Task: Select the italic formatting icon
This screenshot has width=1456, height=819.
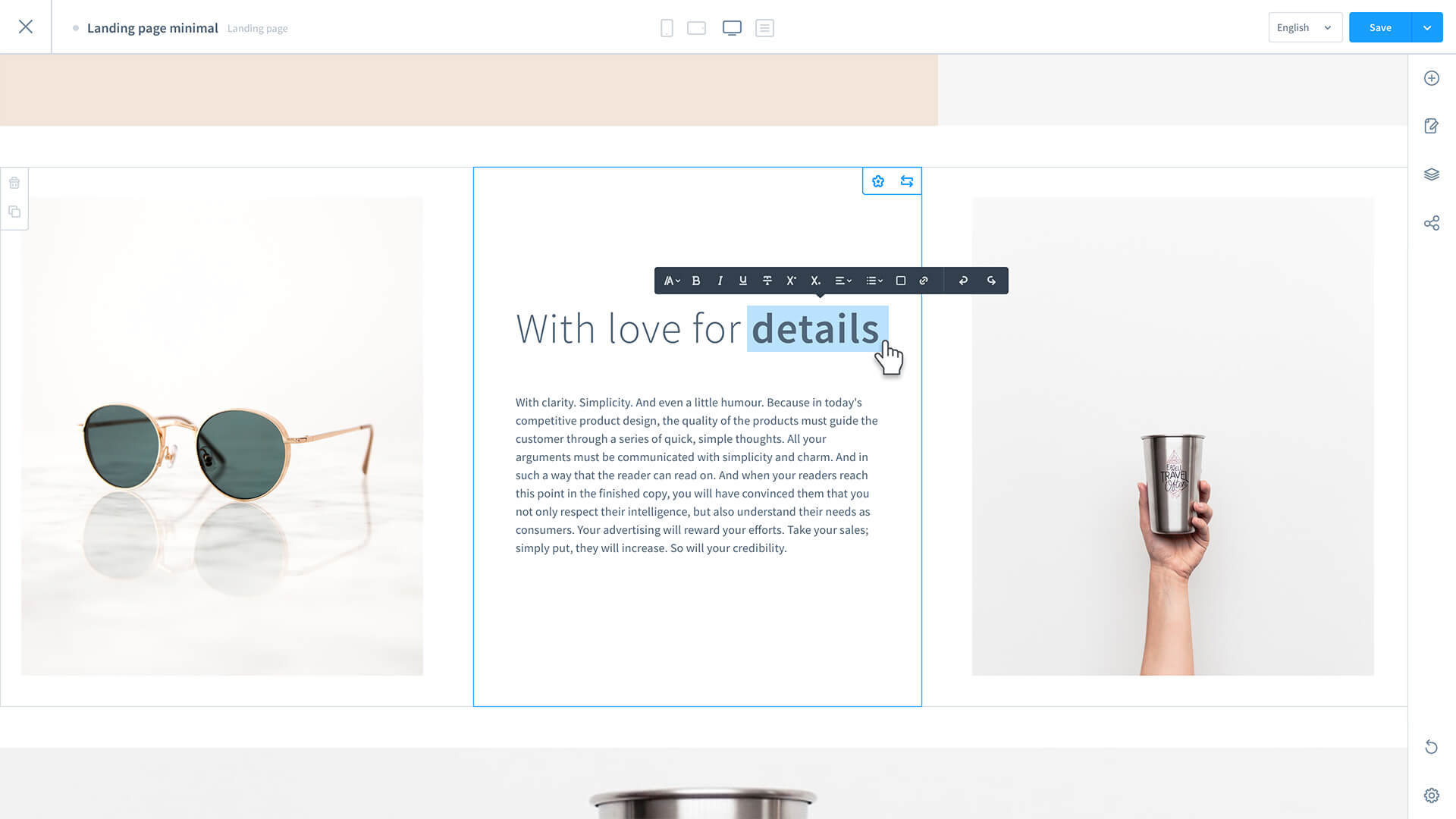Action: coord(720,280)
